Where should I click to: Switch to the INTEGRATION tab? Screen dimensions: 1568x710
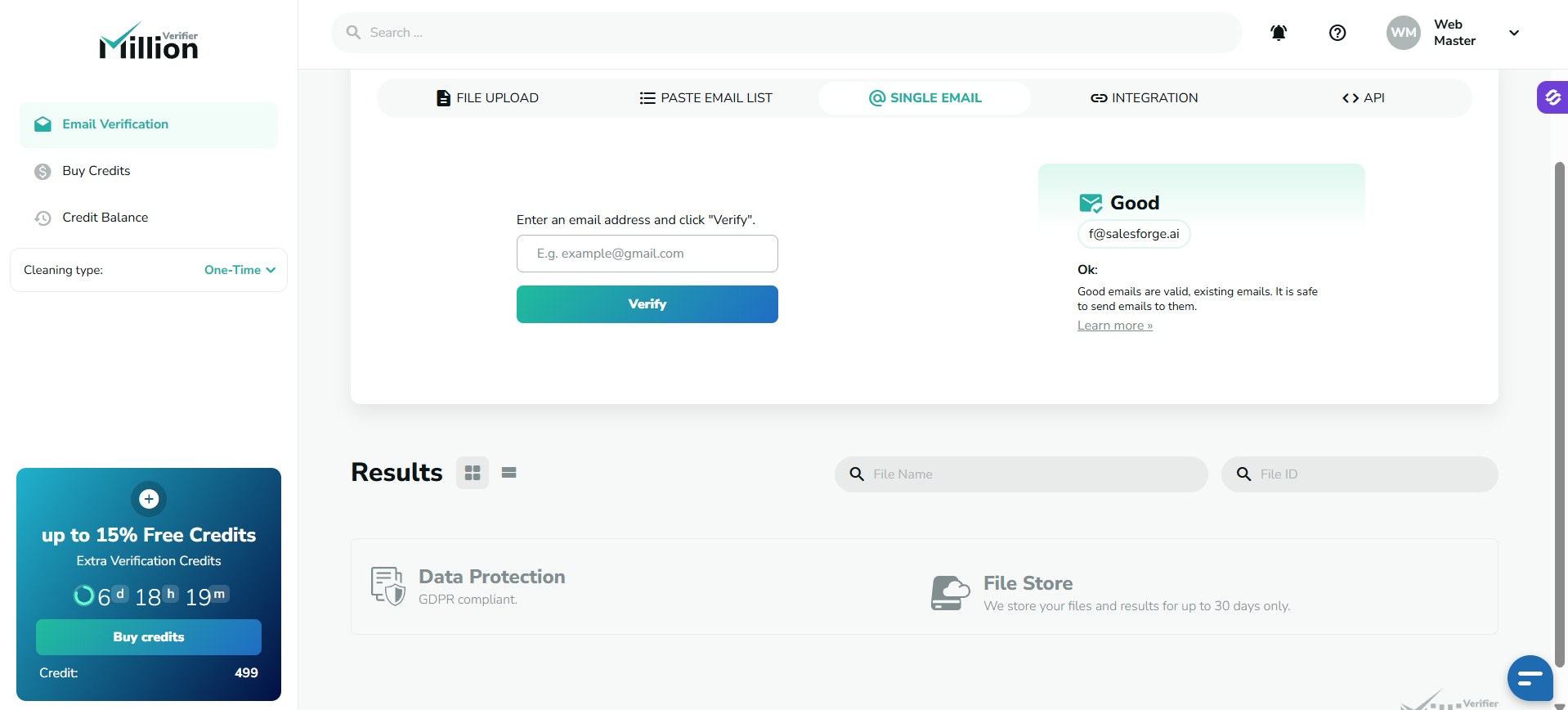pyautogui.click(x=1144, y=98)
